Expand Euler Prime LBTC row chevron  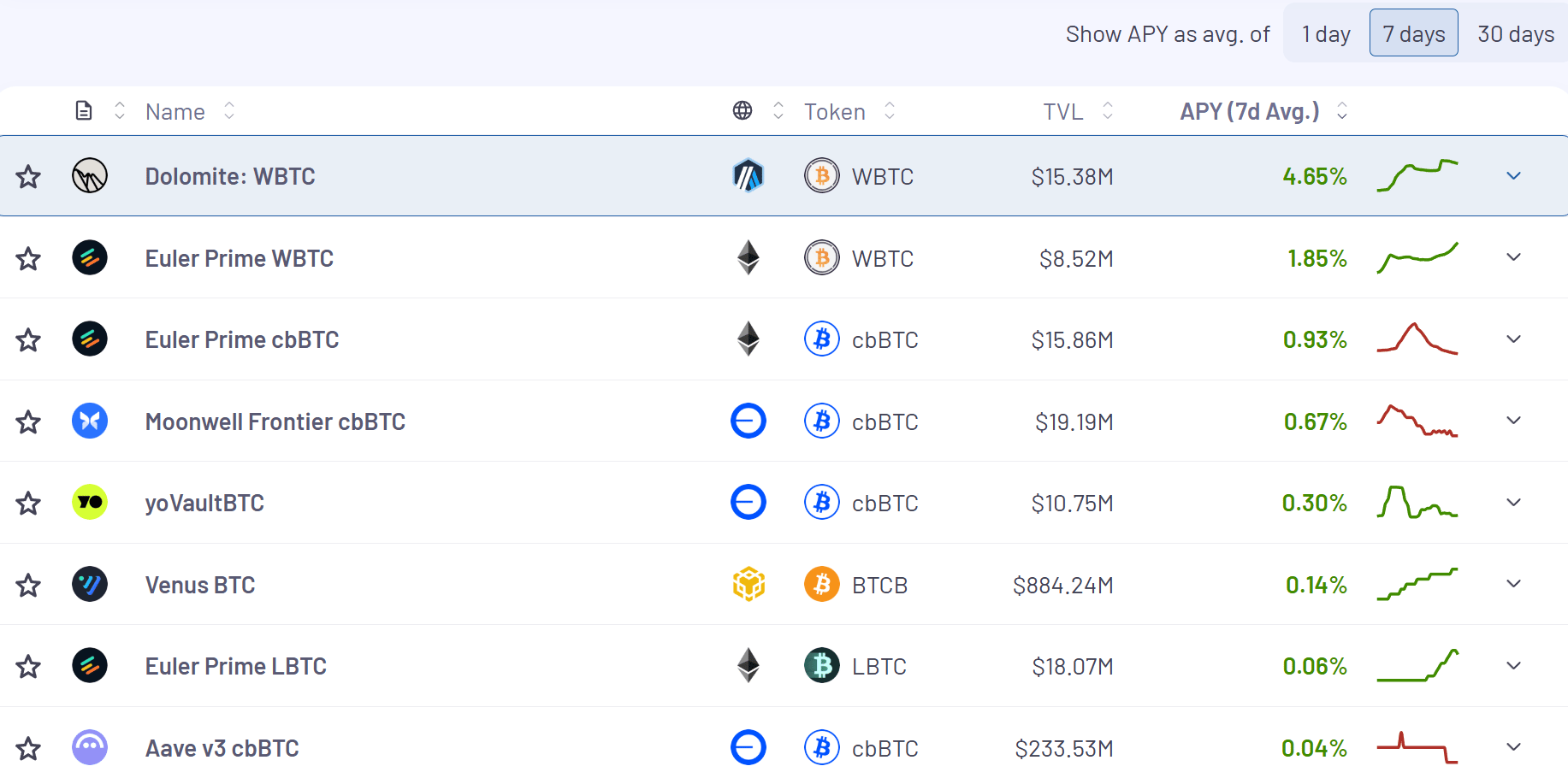pos(1513,666)
